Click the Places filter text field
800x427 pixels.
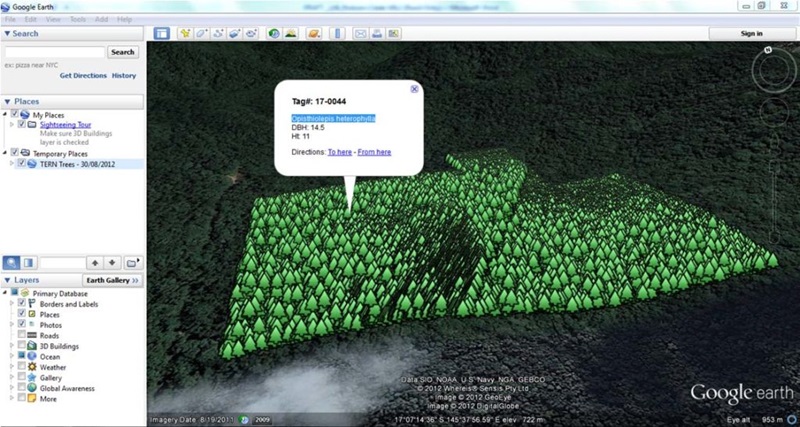pyautogui.click(x=63, y=263)
